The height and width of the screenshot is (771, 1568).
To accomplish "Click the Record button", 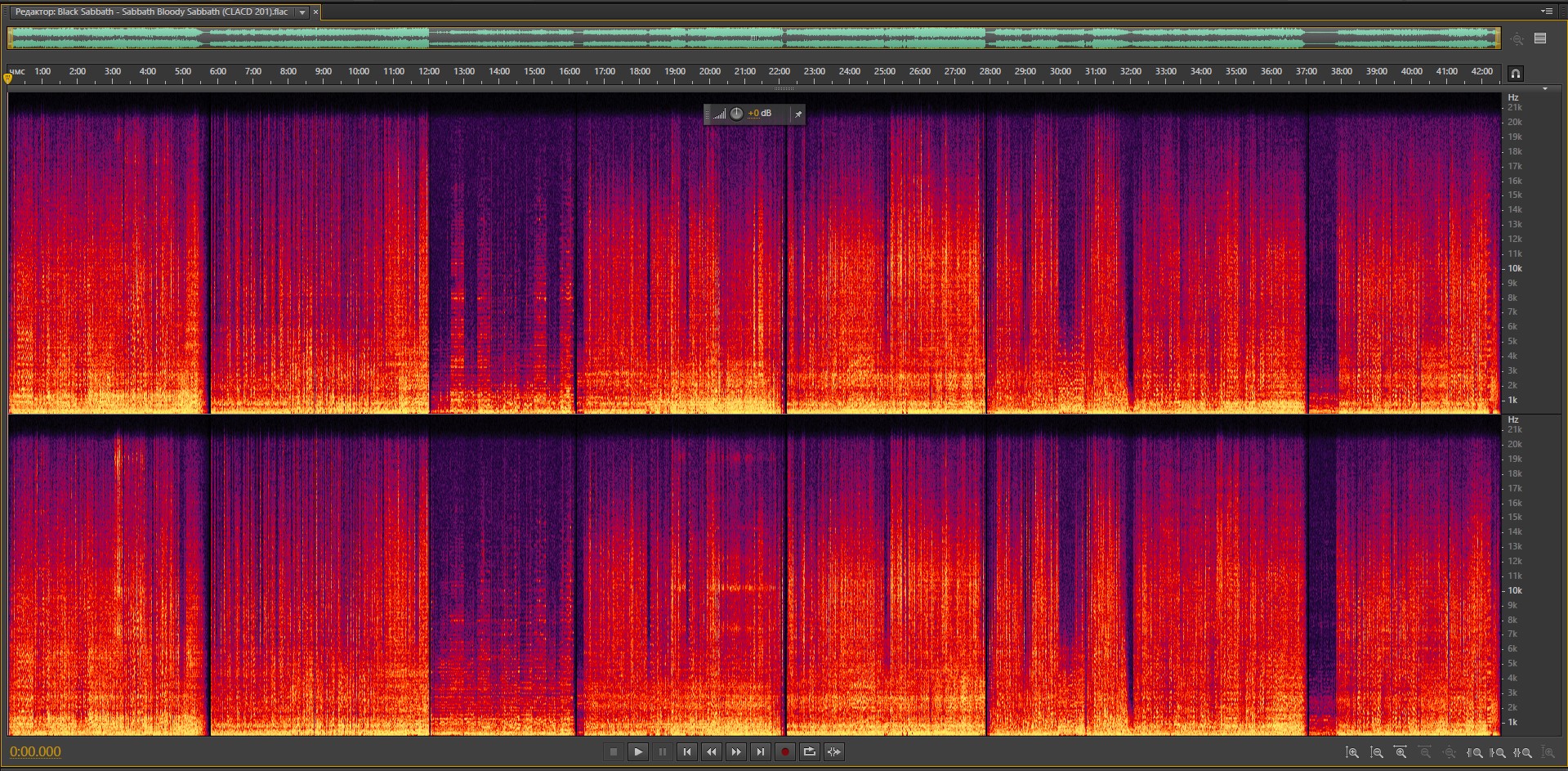I will pos(784,752).
